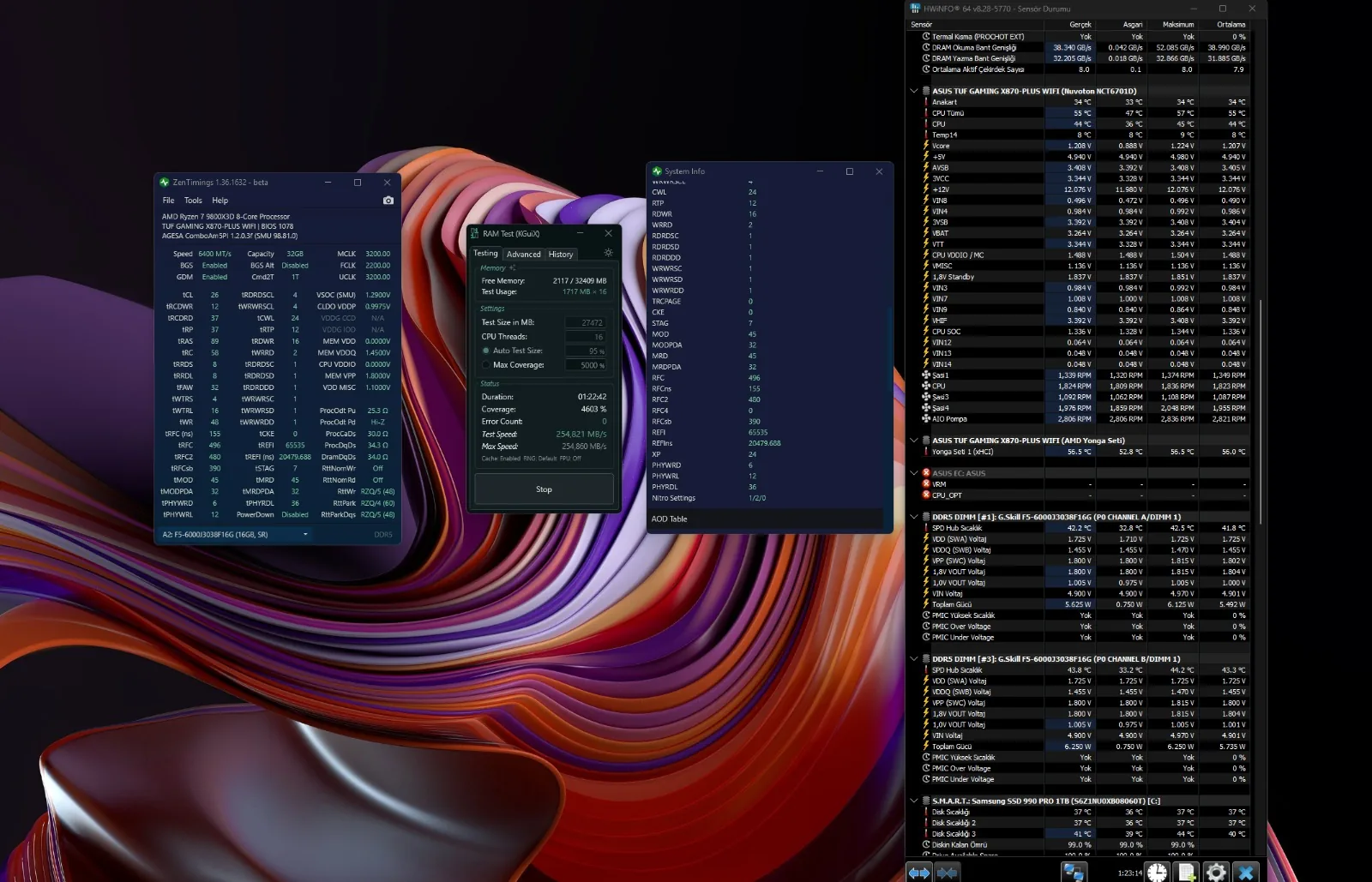This screenshot has width=1372, height=882.
Task: Click the HWiNFO title bar app icon
Action: [x=915, y=9]
